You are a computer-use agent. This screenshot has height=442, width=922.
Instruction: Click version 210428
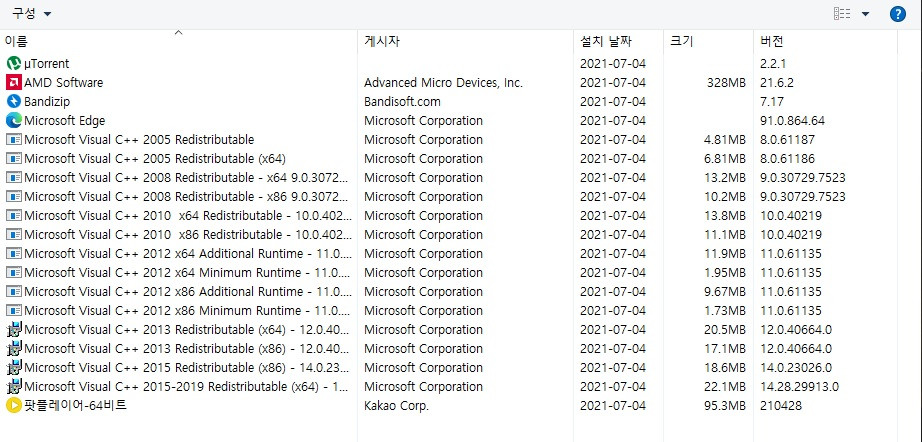click(x=781, y=406)
